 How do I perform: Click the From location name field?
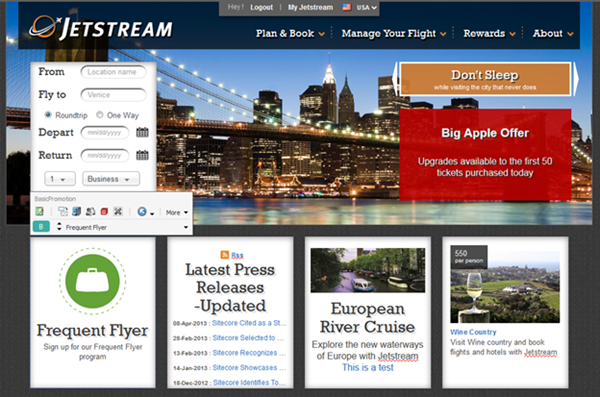tap(113, 72)
